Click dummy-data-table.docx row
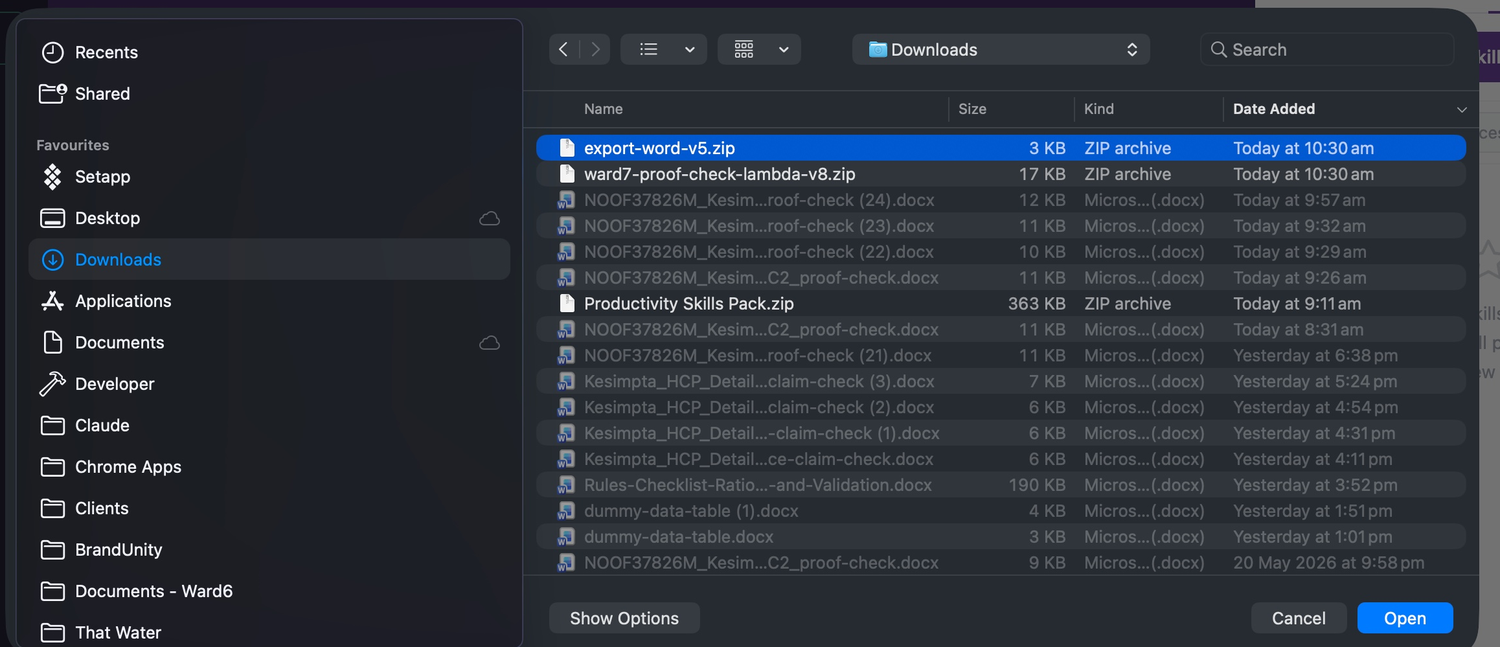 pyautogui.click(x=1001, y=537)
